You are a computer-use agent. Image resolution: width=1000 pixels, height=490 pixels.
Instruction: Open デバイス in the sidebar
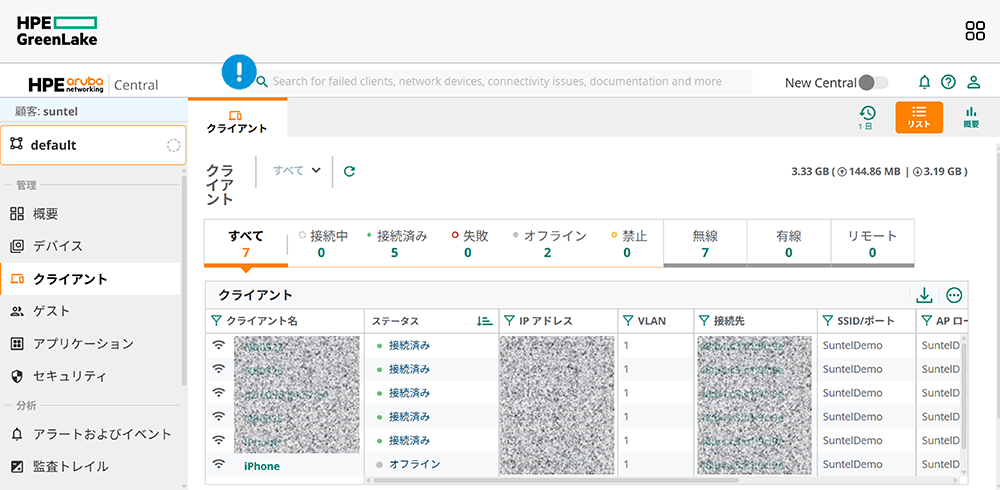click(91, 246)
